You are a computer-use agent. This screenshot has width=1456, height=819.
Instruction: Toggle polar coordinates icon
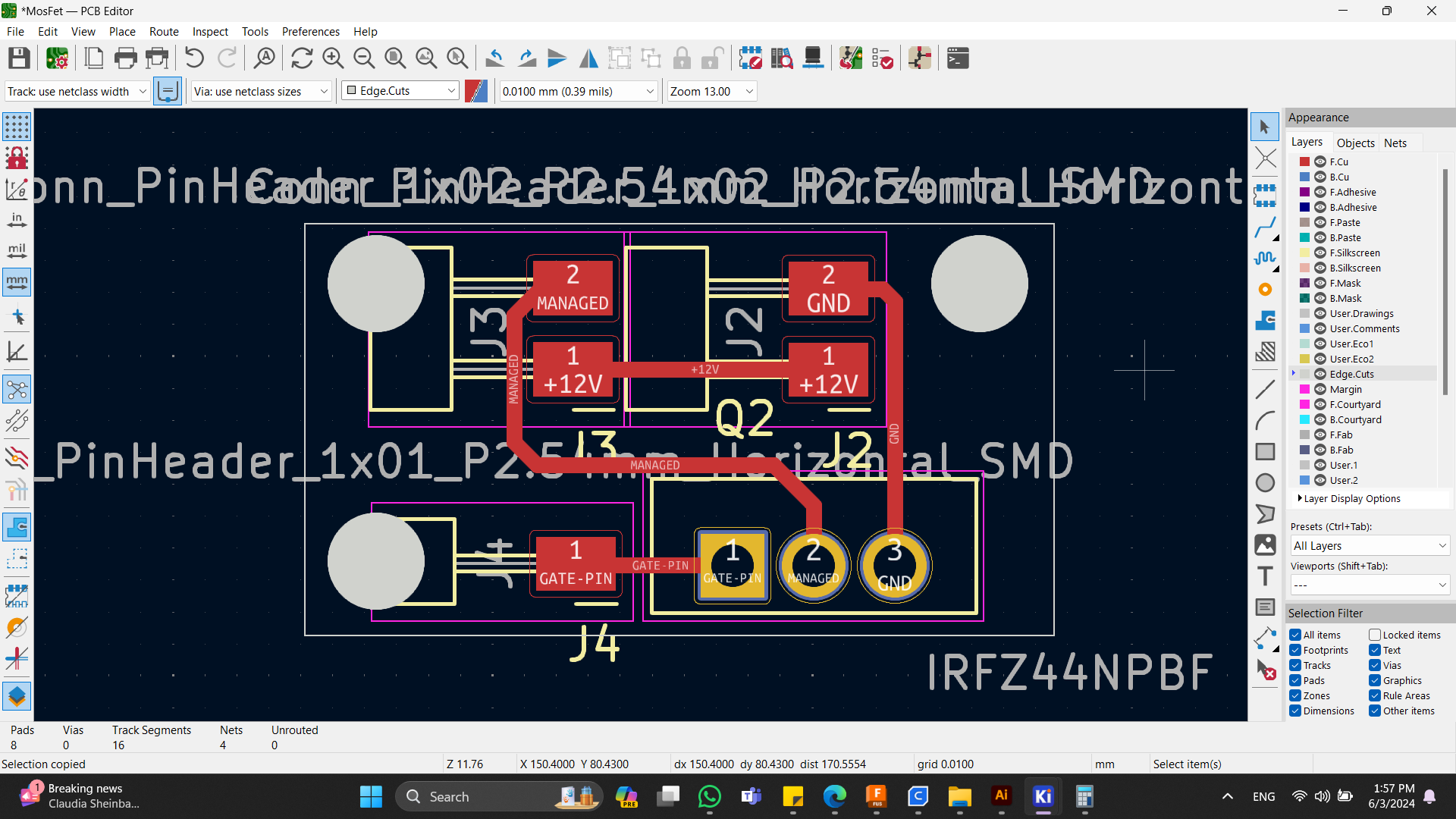coord(17,189)
